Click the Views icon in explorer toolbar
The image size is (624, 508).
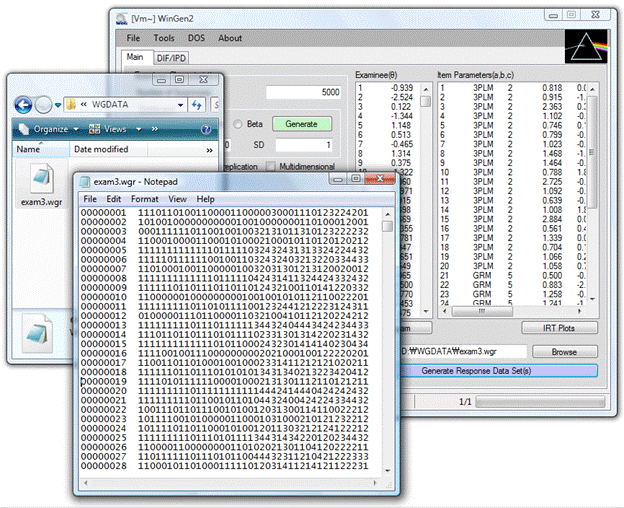coord(94,129)
